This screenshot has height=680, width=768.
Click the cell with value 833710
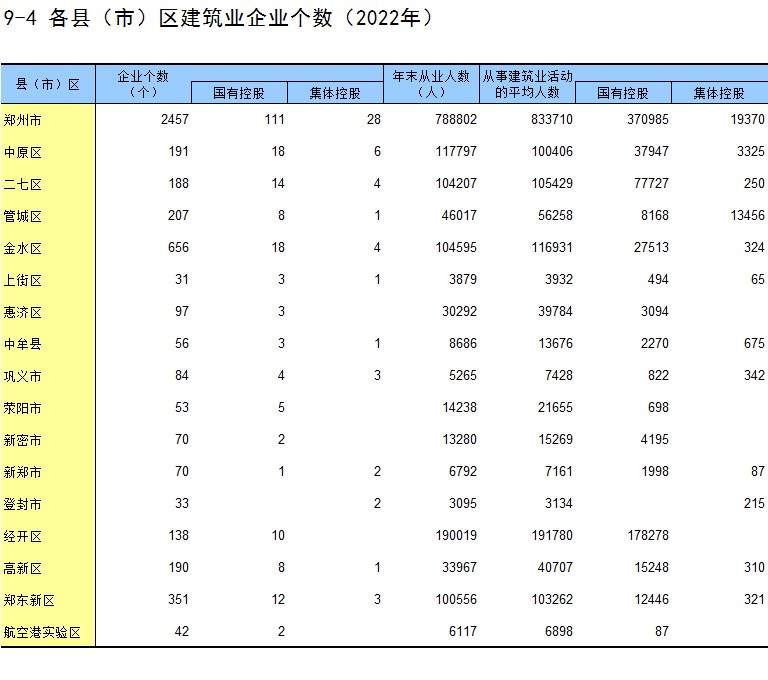point(551,119)
